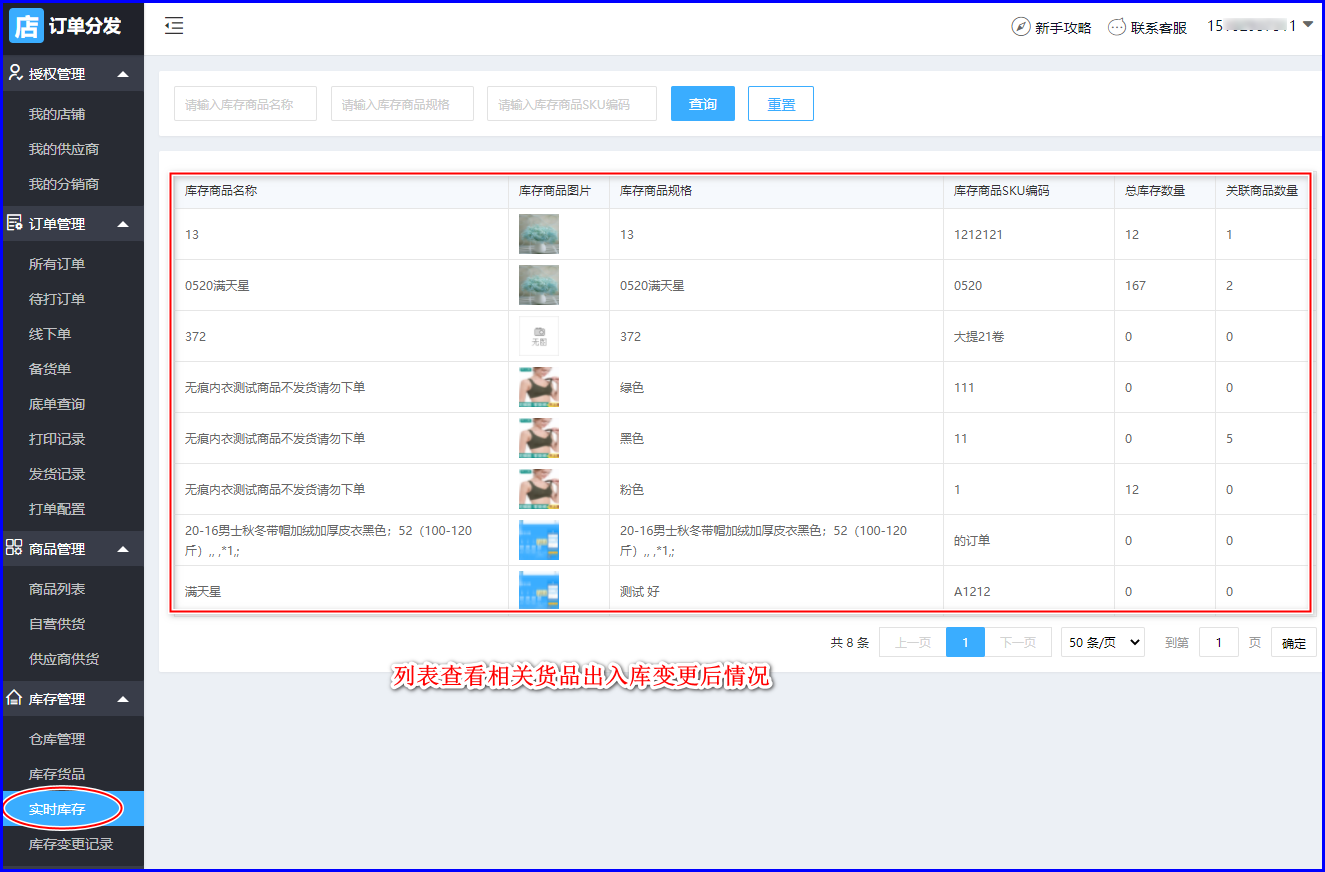Click the 店 app logo icon
Viewport: 1325px width, 872px height.
tap(26, 25)
